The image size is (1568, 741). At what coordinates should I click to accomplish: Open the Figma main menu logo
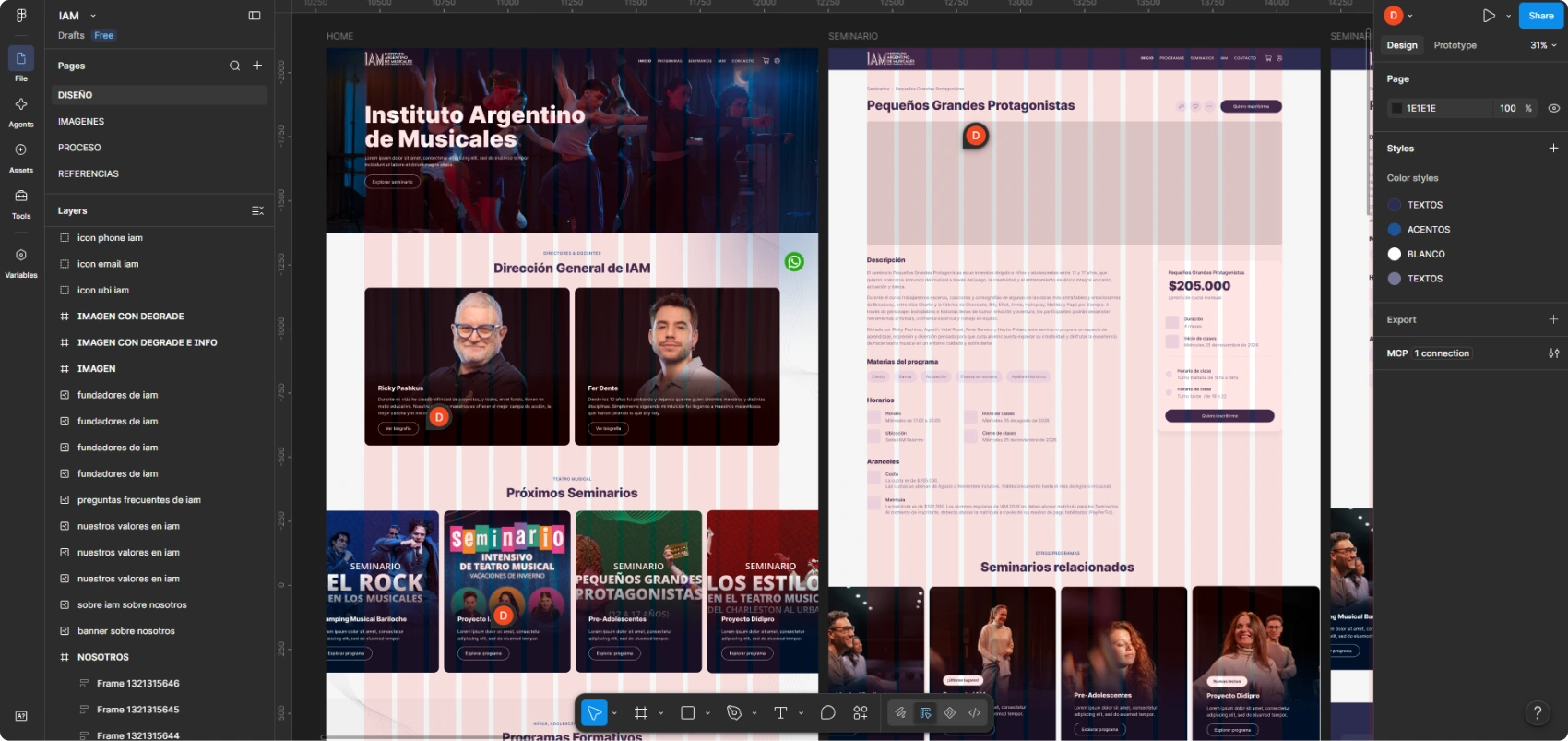[x=21, y=16]
